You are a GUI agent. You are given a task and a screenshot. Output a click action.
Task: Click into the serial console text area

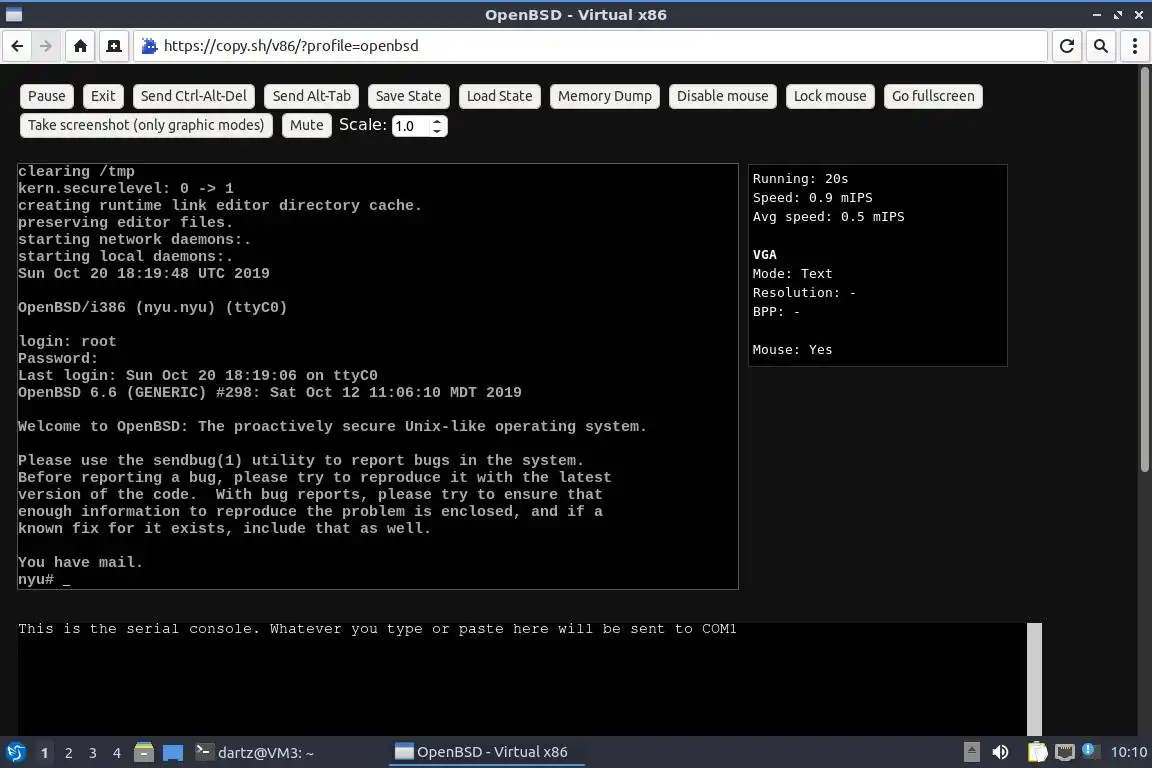tap(522, 679)
